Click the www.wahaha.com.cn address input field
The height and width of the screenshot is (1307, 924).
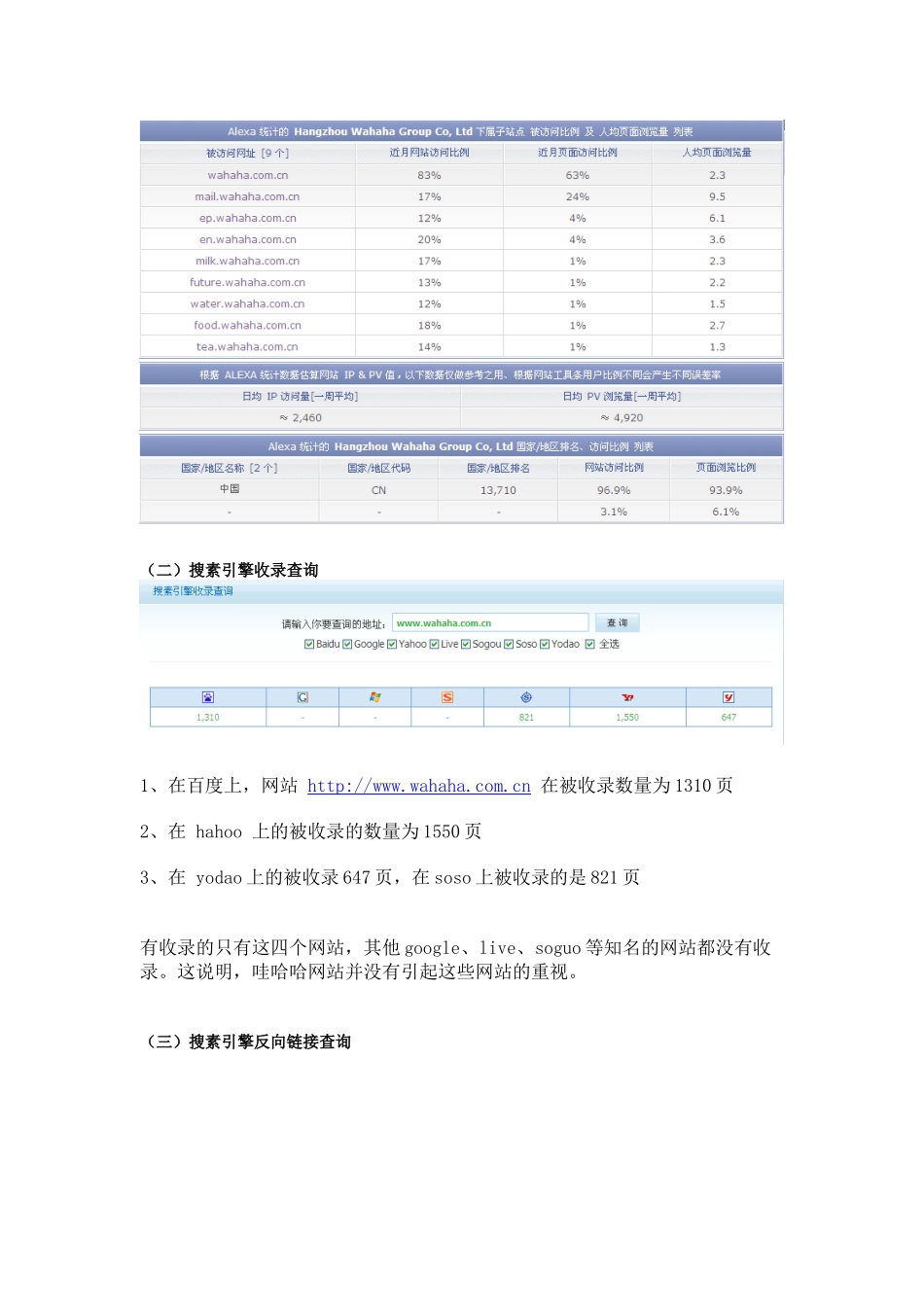tap(490, 622)
